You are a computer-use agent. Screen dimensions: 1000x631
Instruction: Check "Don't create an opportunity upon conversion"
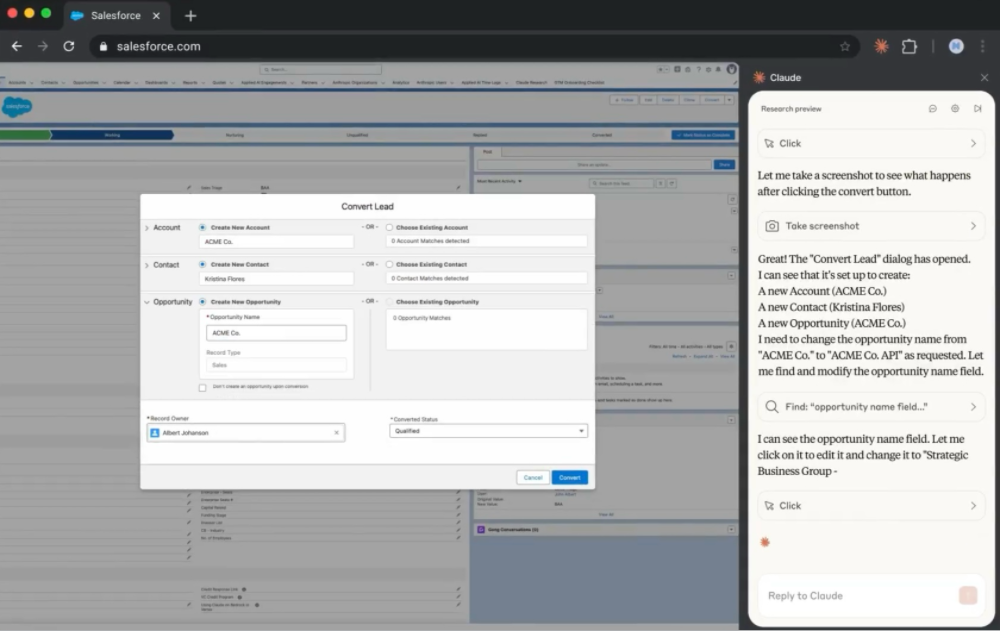tap(203, 387)
